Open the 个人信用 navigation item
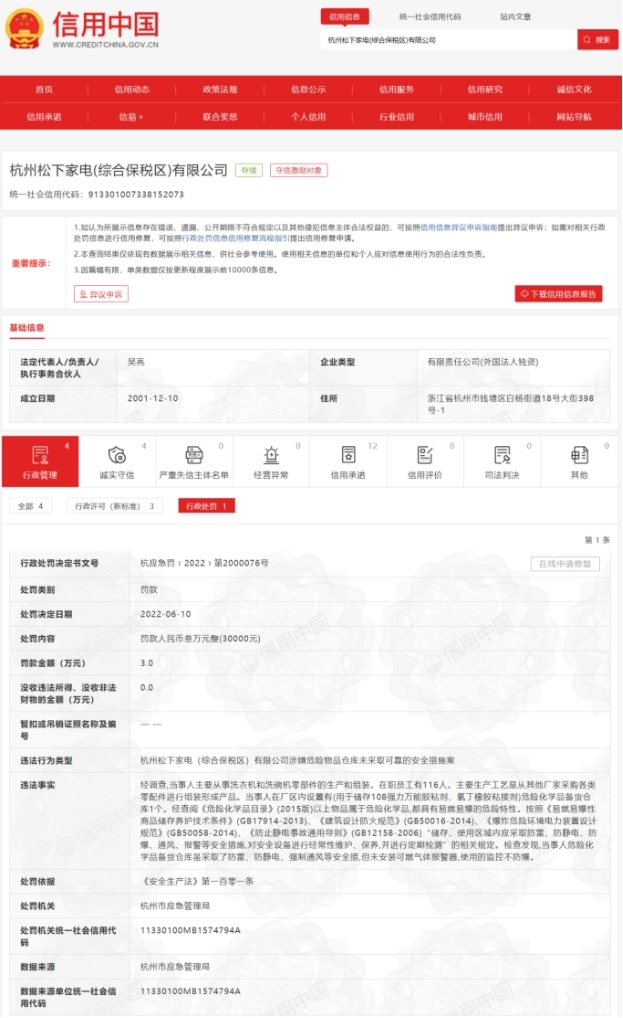The height and width of the screenshot is (1018, 623). pos(308,117)
